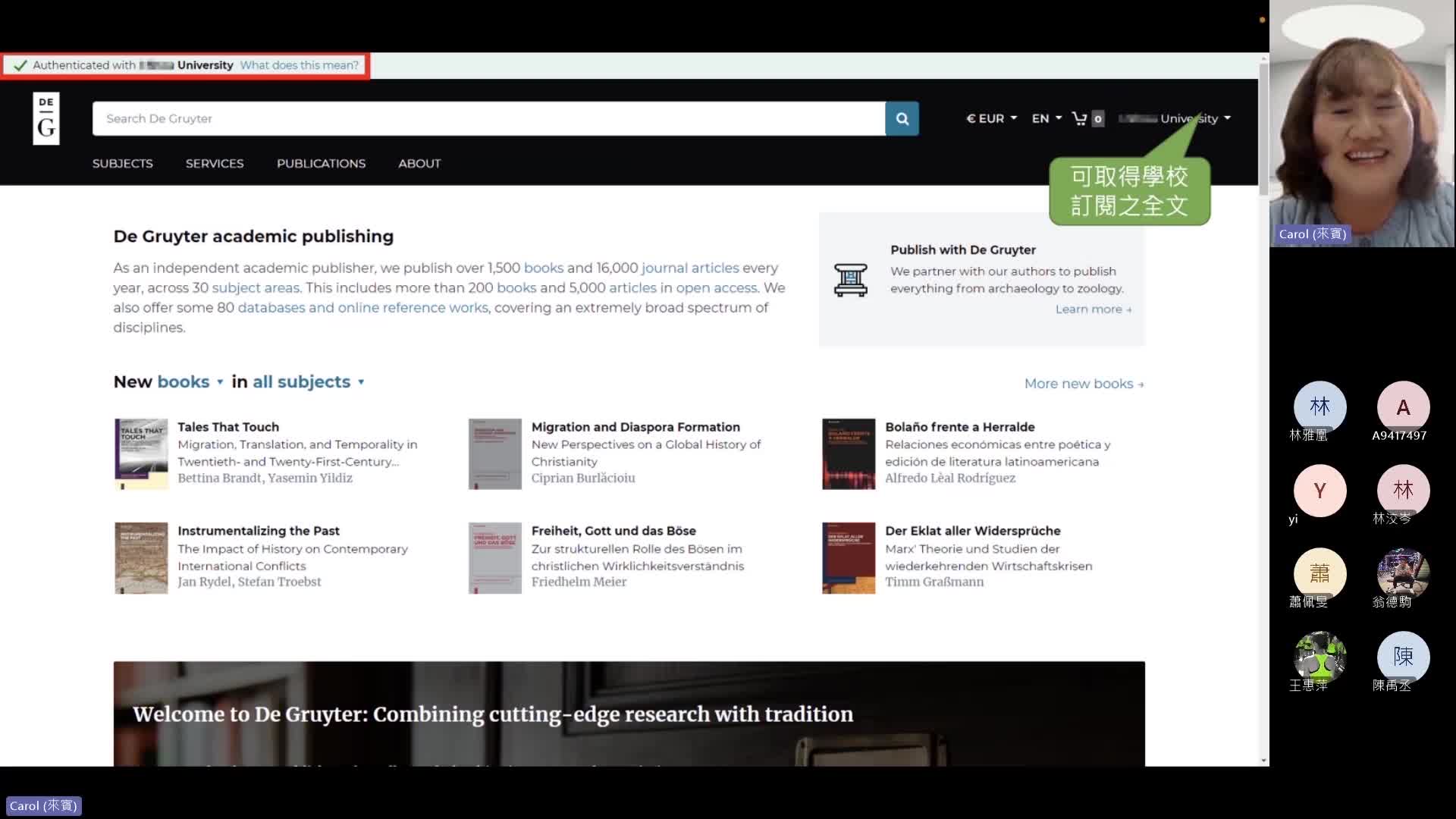Click participant avatar 林汶岑

tap(1403, 491)
